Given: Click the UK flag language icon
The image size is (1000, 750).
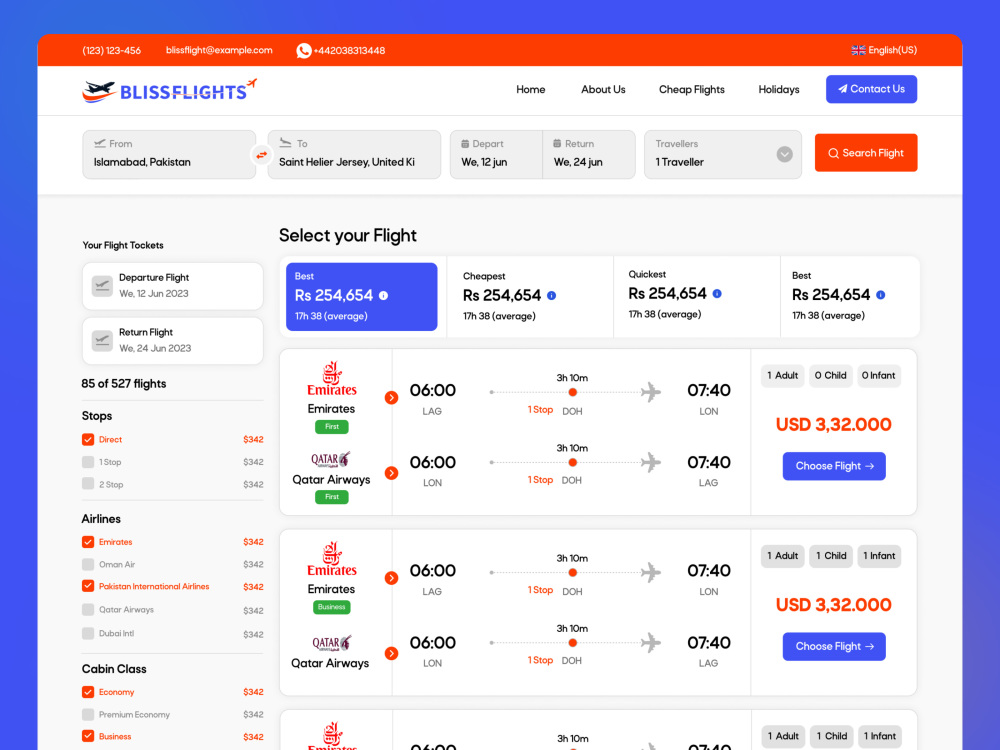Looking at the screenshot, I should click(858, 50).
